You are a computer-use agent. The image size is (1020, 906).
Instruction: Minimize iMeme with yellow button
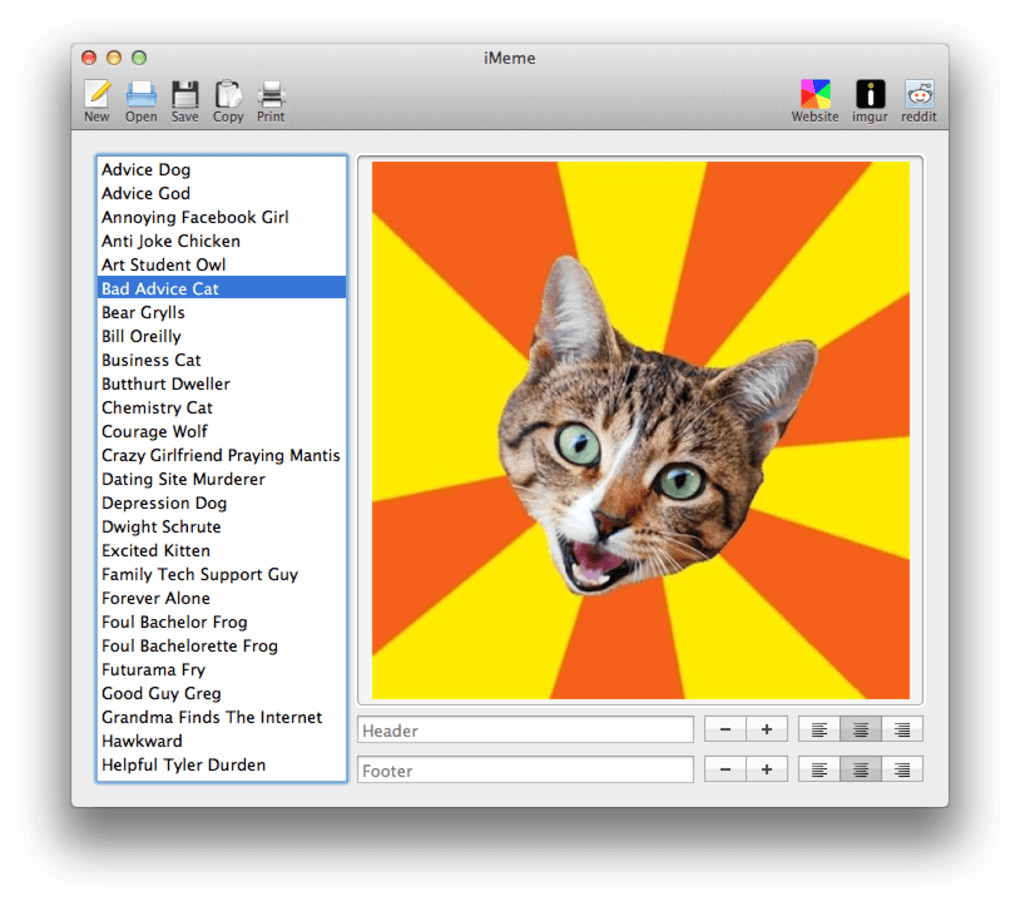[x=114, y=58]
